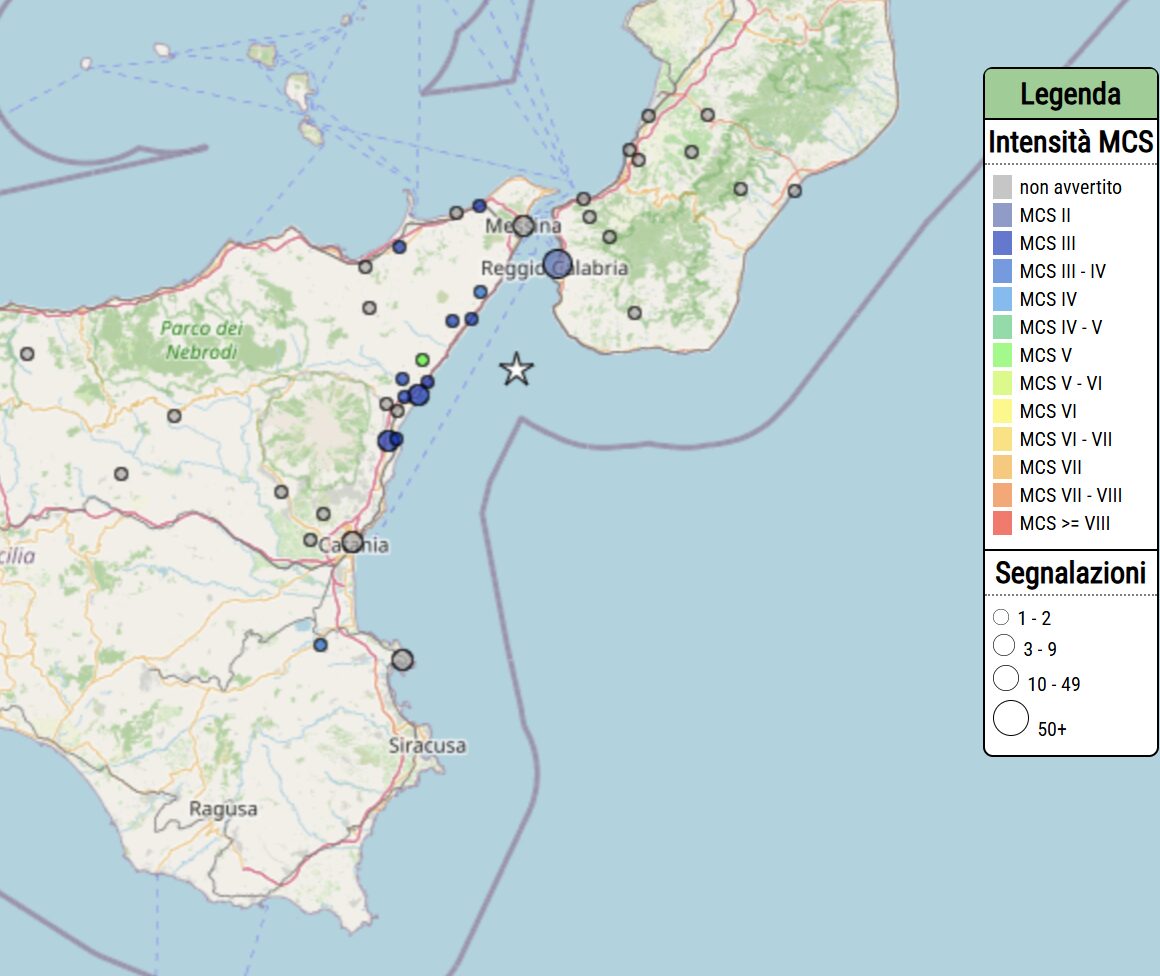Click the 10 - 49 reports circle symbol

1006,678
